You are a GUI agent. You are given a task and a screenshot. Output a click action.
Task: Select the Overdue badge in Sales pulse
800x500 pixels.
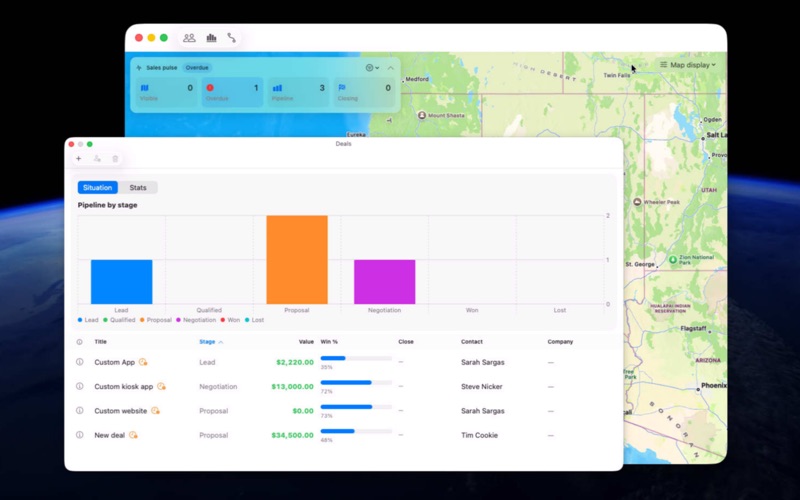pos(197,67)
